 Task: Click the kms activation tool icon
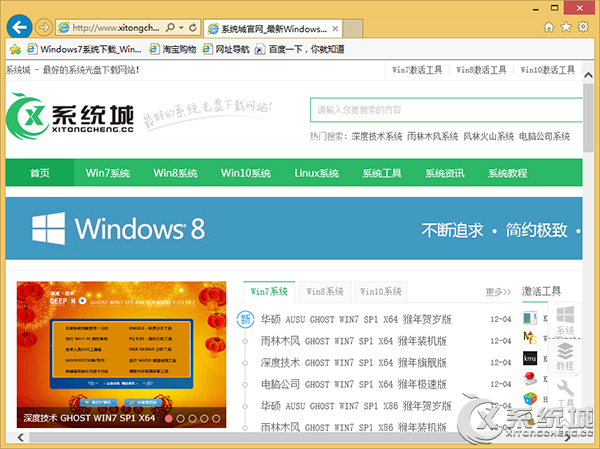pos(530,358)
